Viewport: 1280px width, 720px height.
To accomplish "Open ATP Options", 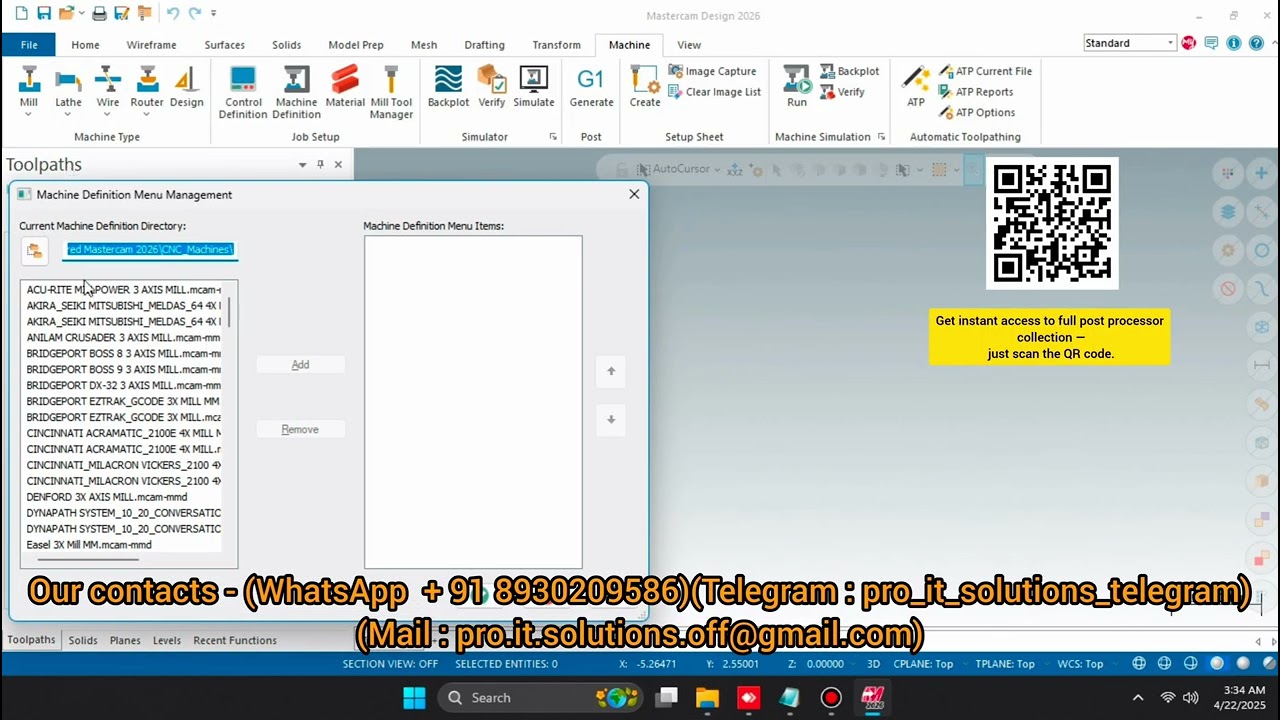I will [977, 112].
